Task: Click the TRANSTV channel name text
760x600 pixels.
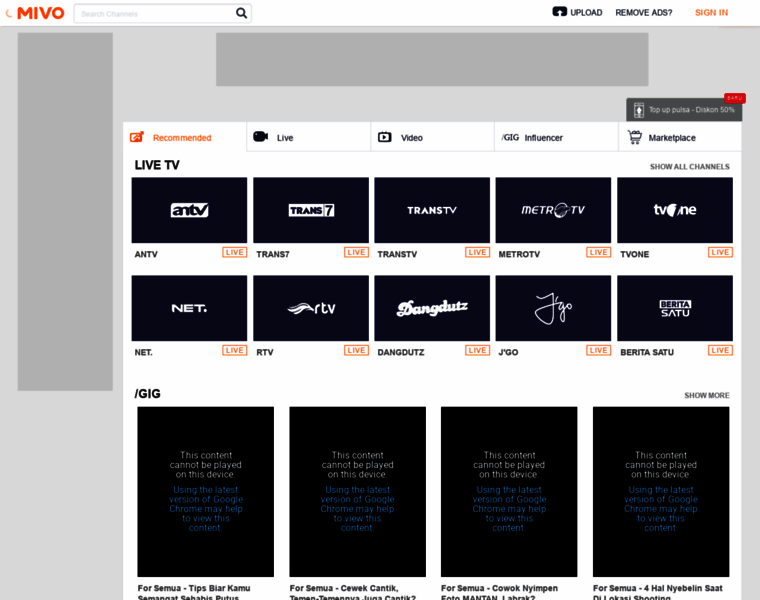Action: point(397,254)
